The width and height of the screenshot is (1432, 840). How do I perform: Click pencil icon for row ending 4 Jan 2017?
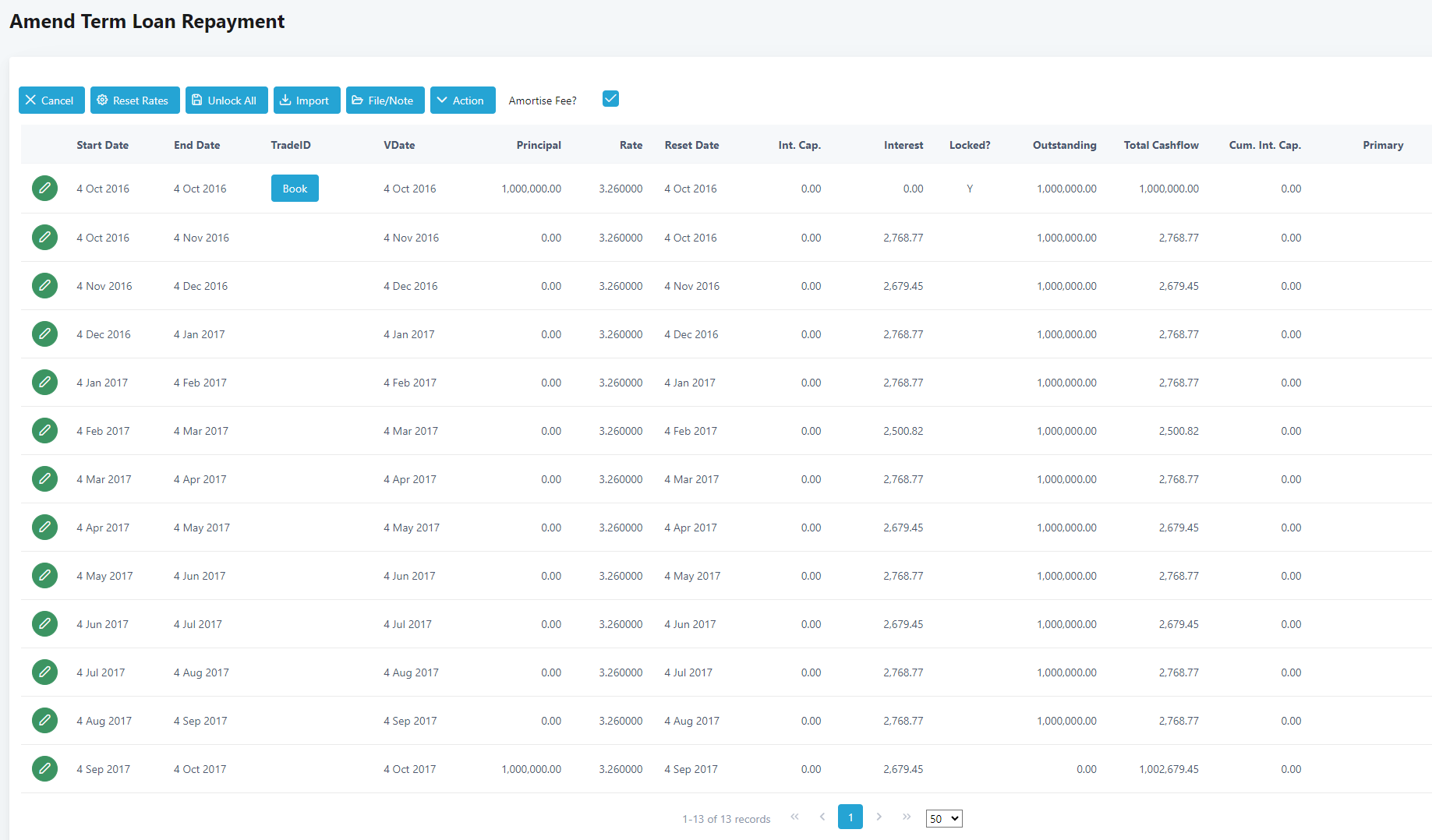click(x=44, y=334)
